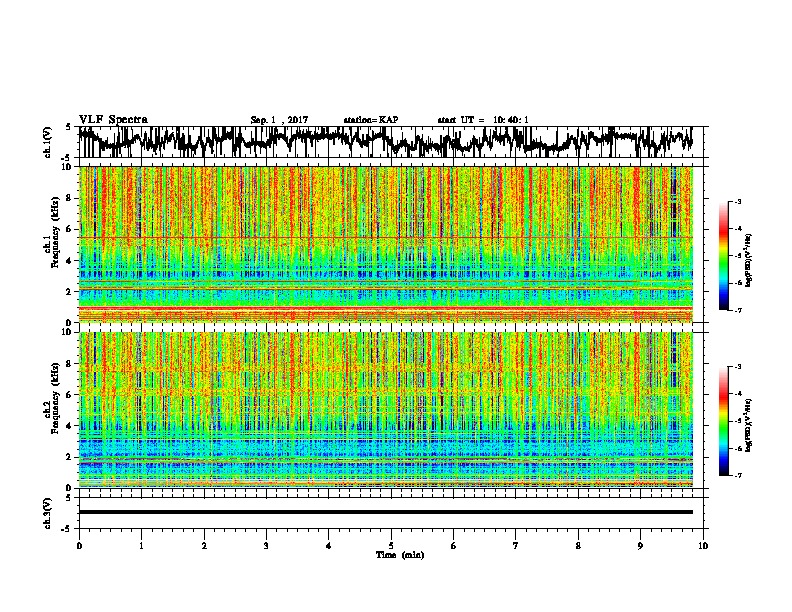Click the ch.2 color bar 'log(PSD)(V²/Hz)' label
Screen dimensions: 792x612
749,425
